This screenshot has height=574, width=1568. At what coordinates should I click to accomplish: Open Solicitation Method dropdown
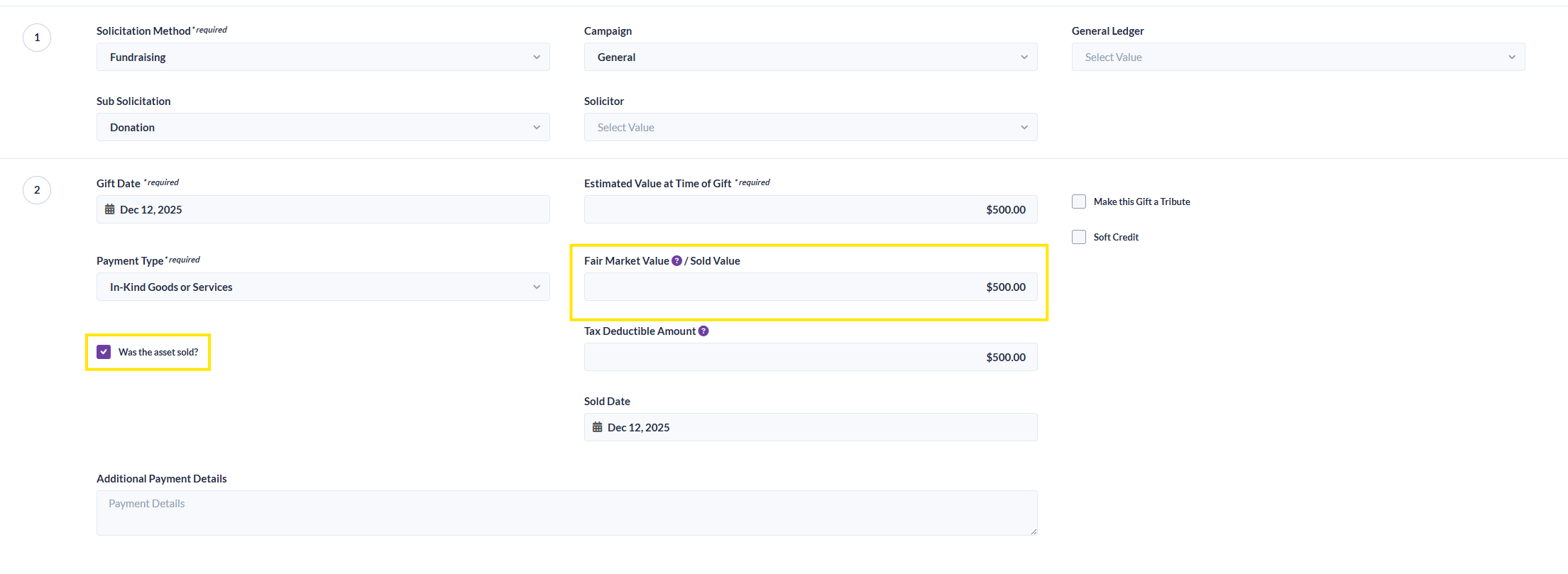click(x=323, y=57)
